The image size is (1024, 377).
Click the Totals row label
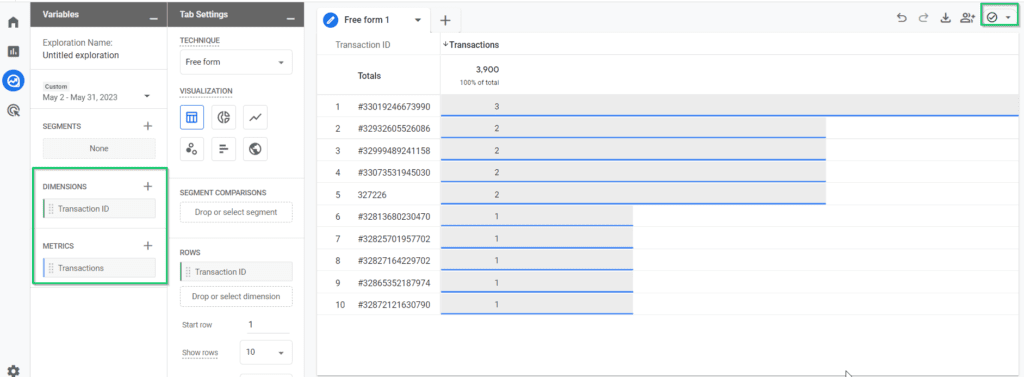(x=369, y=76)
